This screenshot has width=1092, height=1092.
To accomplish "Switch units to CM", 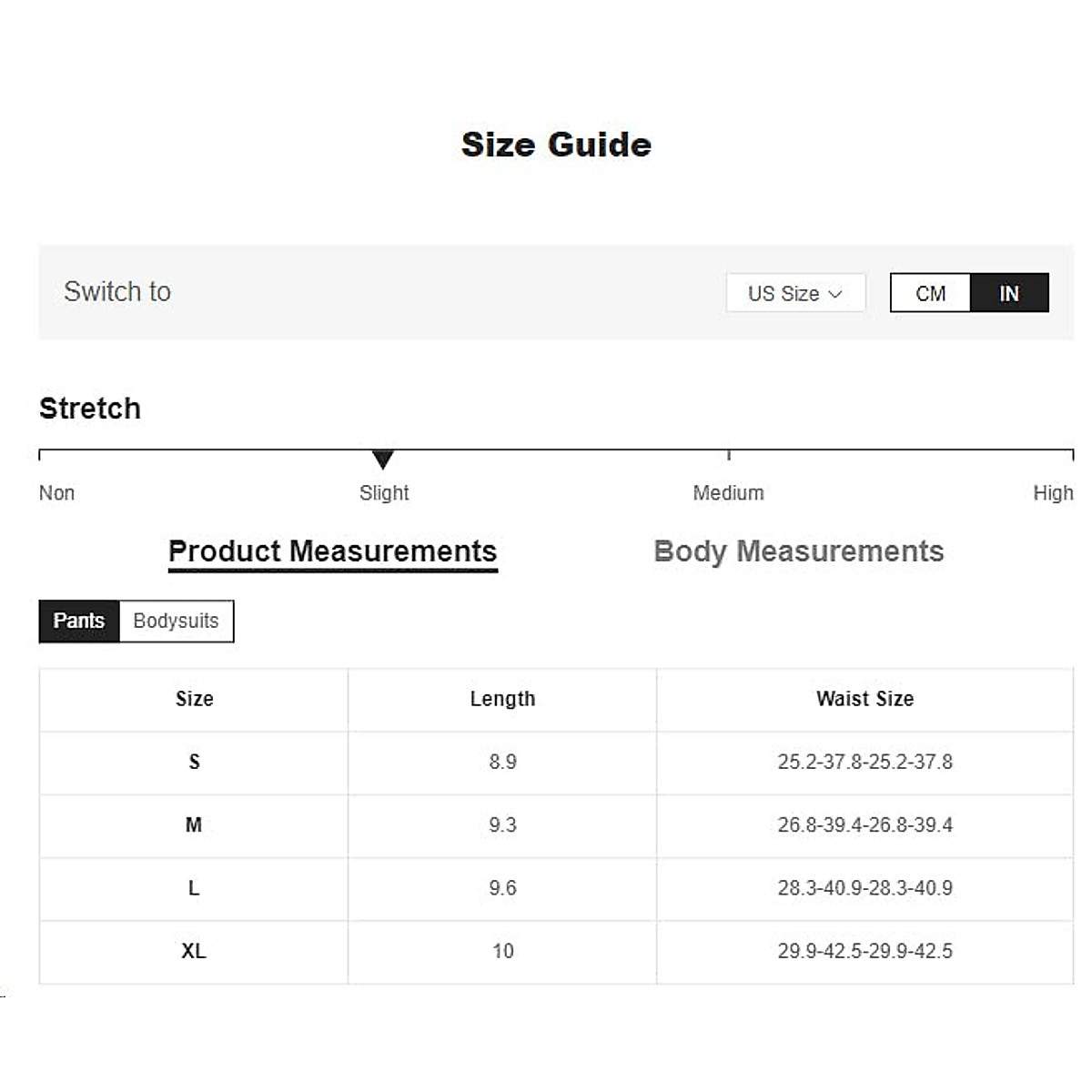I will tap(930, 294).
